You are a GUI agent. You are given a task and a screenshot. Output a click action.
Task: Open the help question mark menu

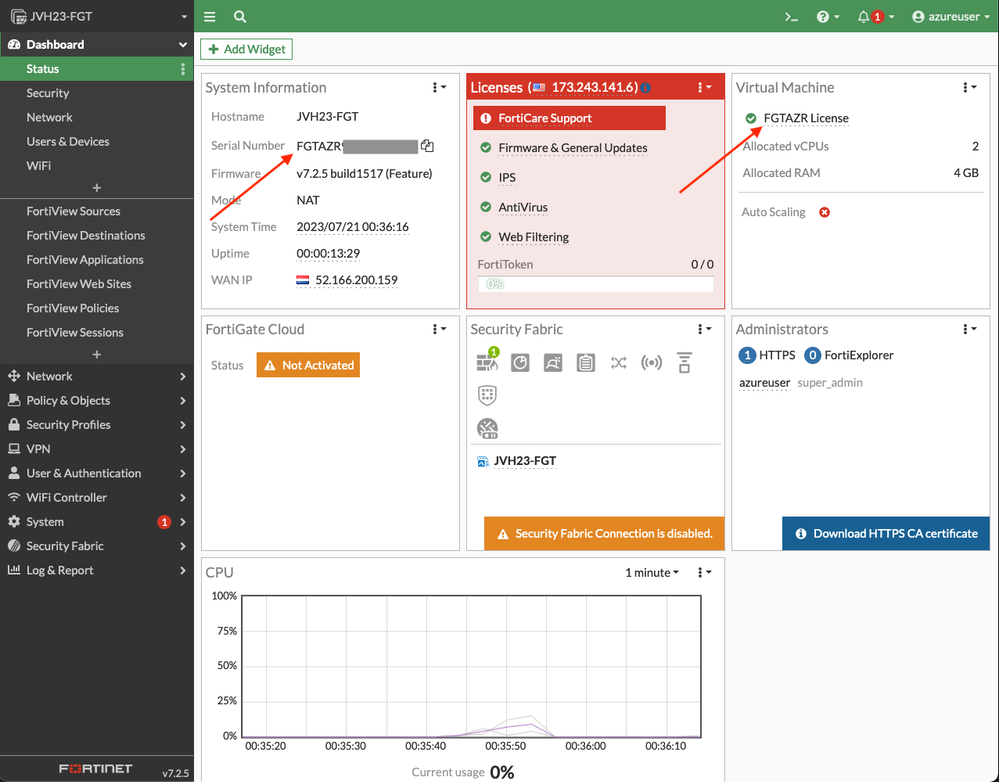828,17
